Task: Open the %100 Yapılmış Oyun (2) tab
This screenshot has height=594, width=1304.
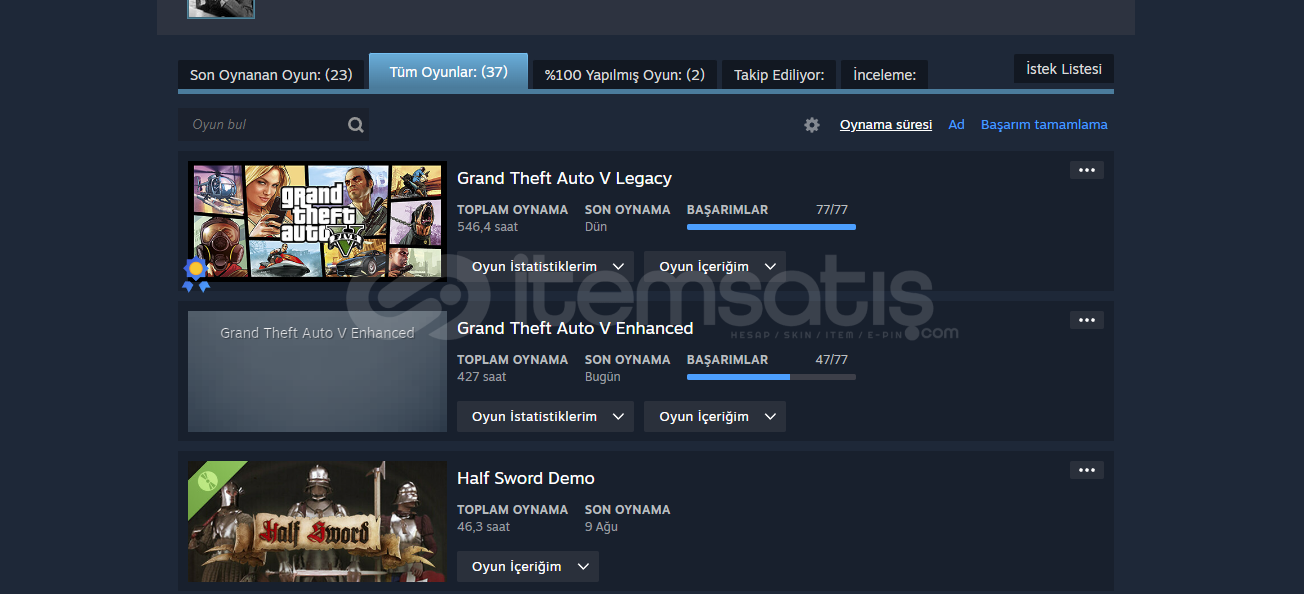Action: point(625,74)
